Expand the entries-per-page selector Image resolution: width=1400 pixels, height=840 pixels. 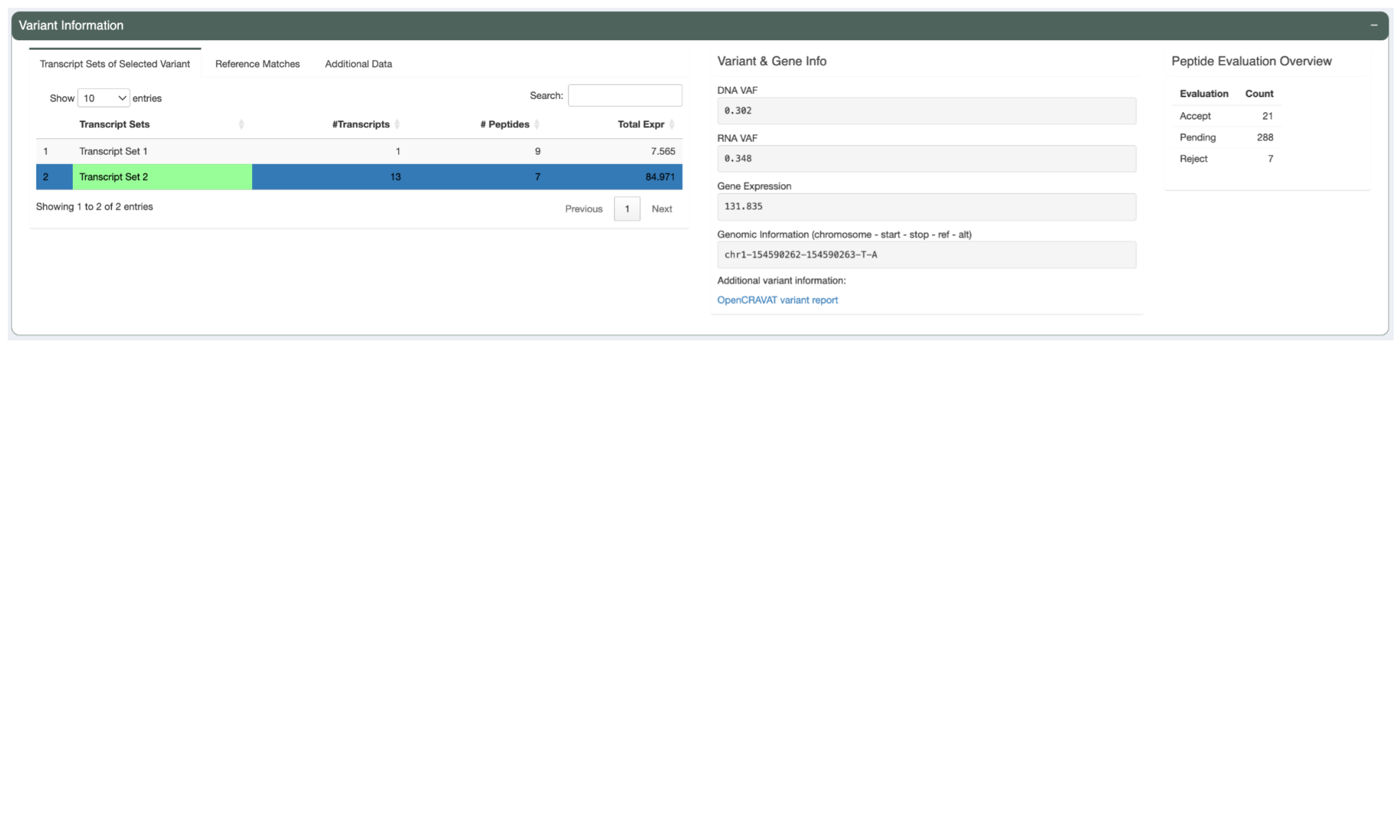(x=104, y=97)
